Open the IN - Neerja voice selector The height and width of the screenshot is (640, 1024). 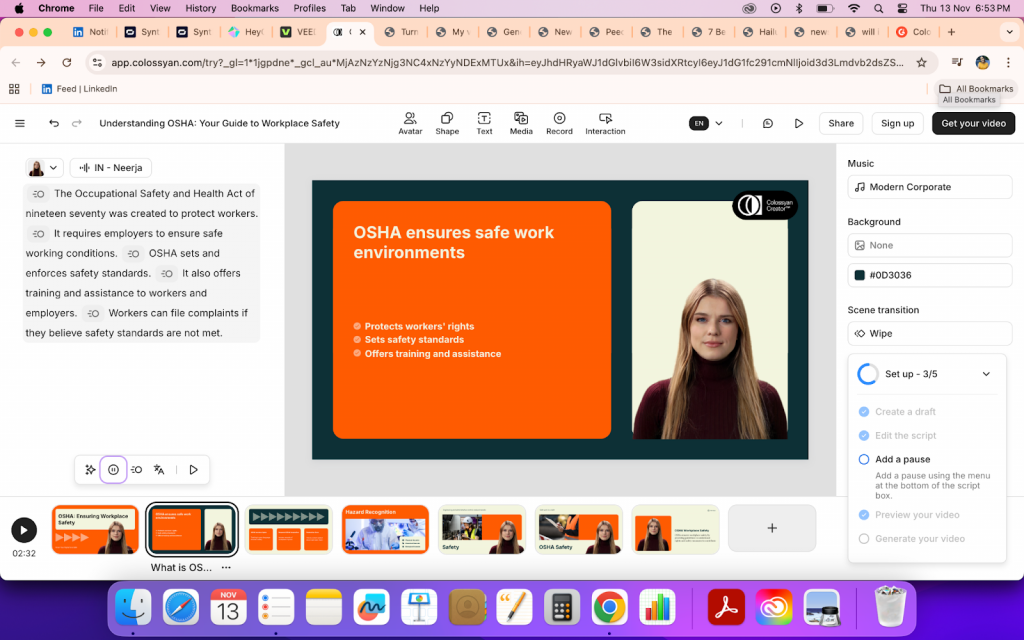110,168
